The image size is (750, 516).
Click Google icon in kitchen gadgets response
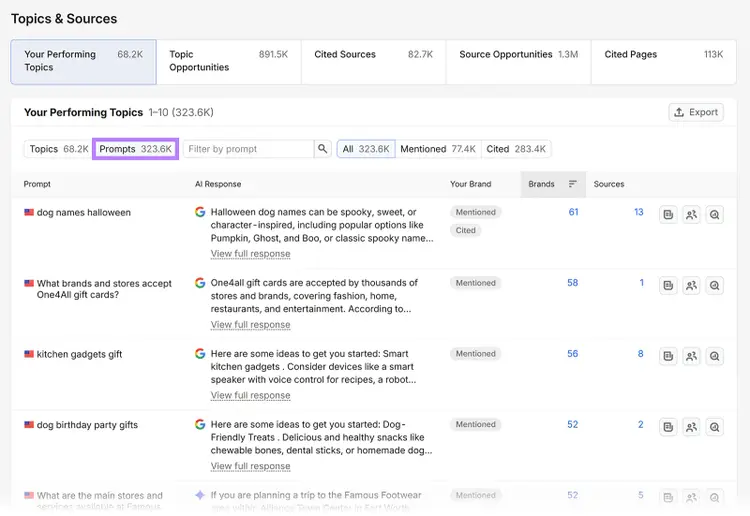[x=200, y=353]
